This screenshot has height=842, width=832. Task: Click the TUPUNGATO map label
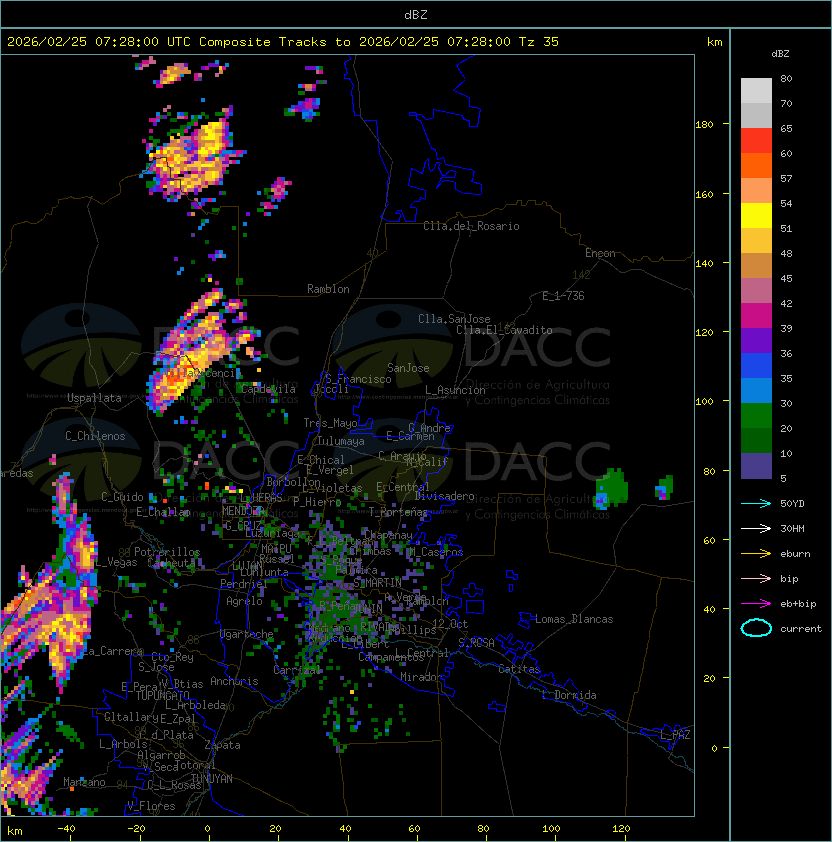point(162,696)
